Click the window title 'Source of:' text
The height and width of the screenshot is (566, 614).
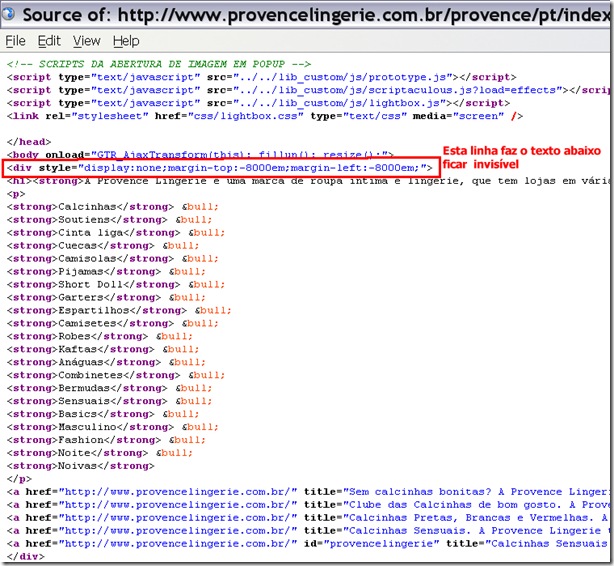click(67, 15)
